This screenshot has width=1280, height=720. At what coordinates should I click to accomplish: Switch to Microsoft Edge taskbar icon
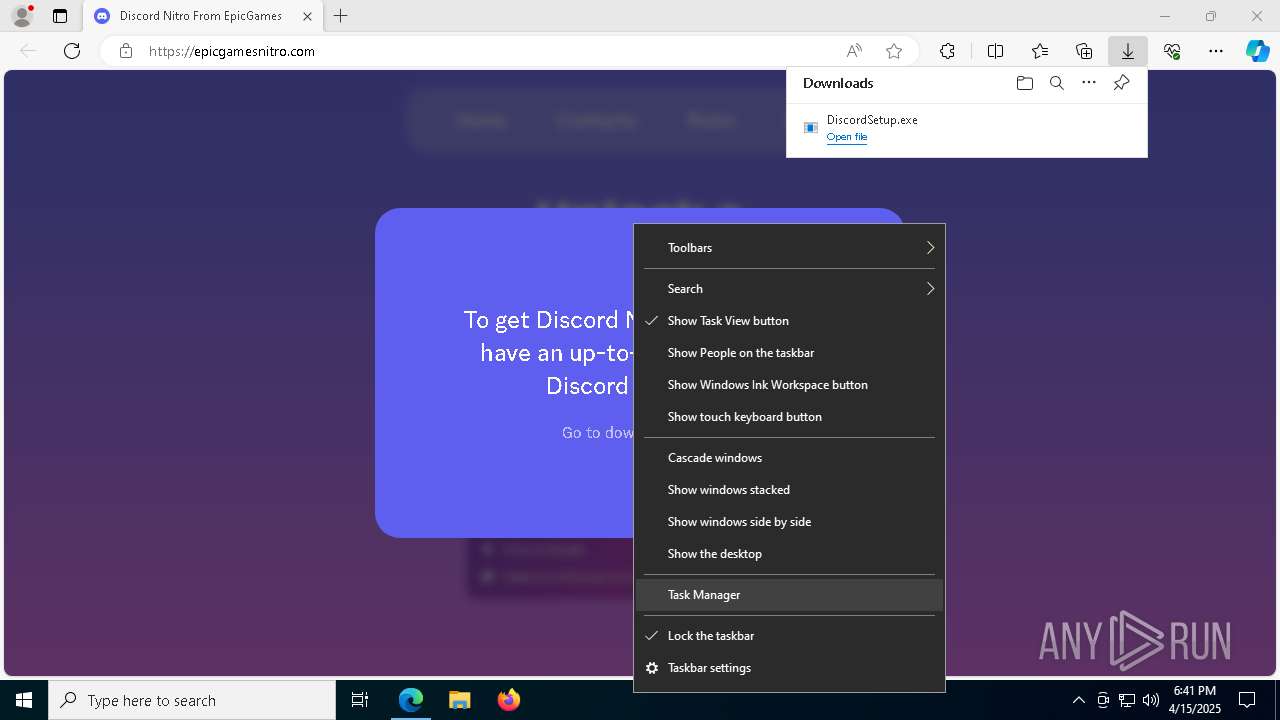tap(411, 700)
